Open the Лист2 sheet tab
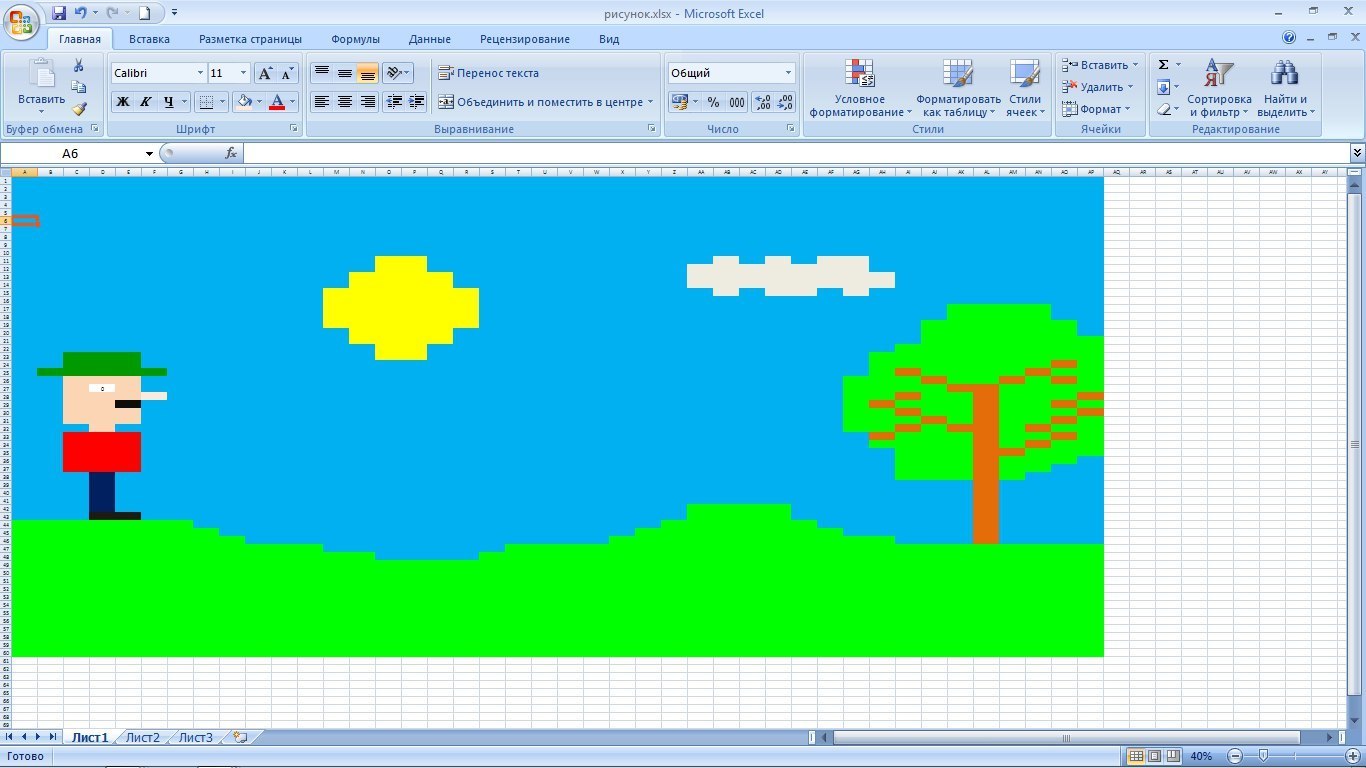 click(142, 737)
